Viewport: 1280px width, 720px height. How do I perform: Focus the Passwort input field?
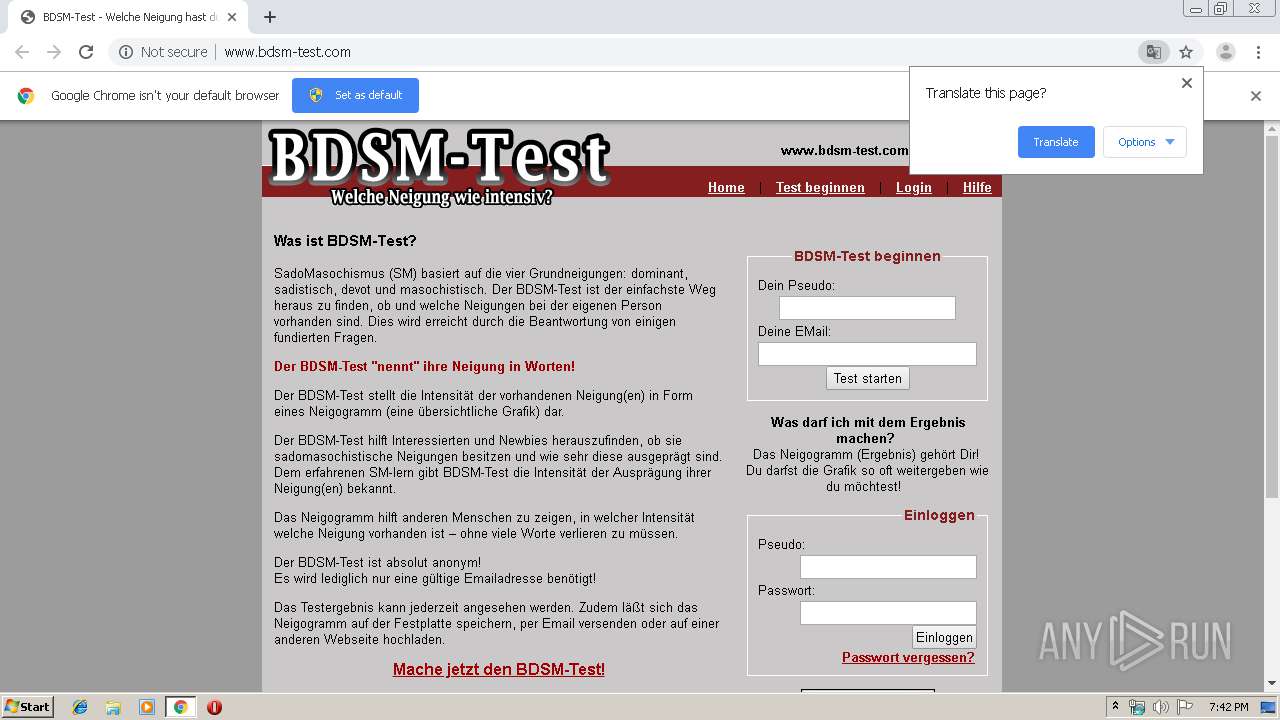(888, 613)
